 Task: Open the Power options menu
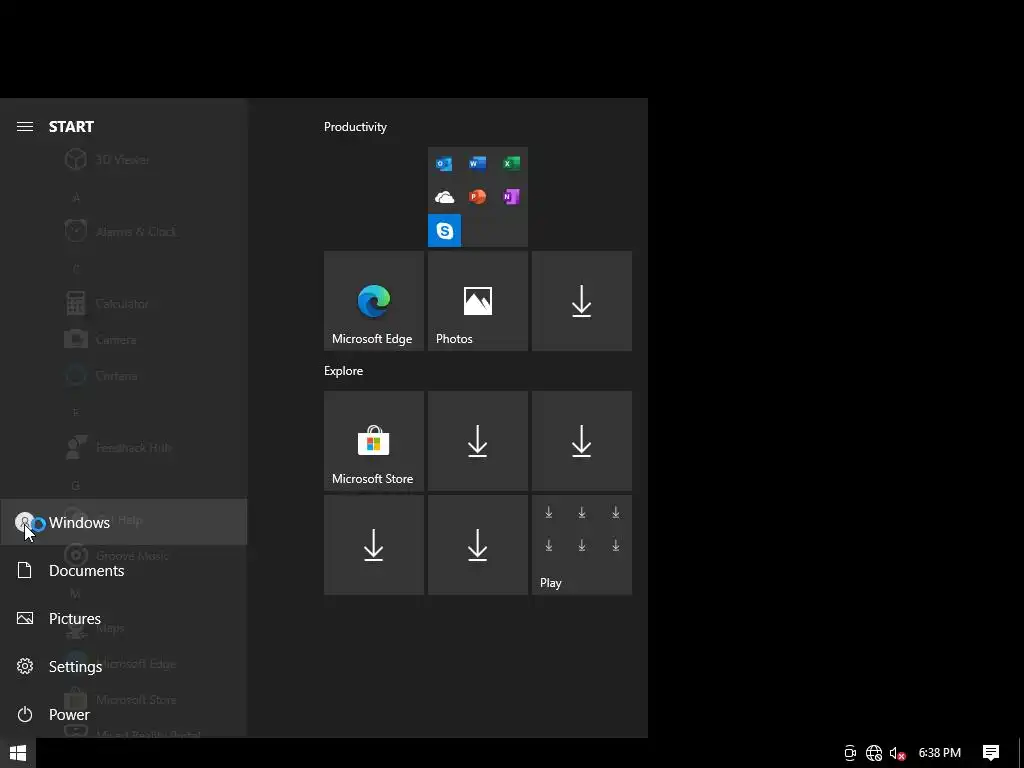(x=123, y=714)
